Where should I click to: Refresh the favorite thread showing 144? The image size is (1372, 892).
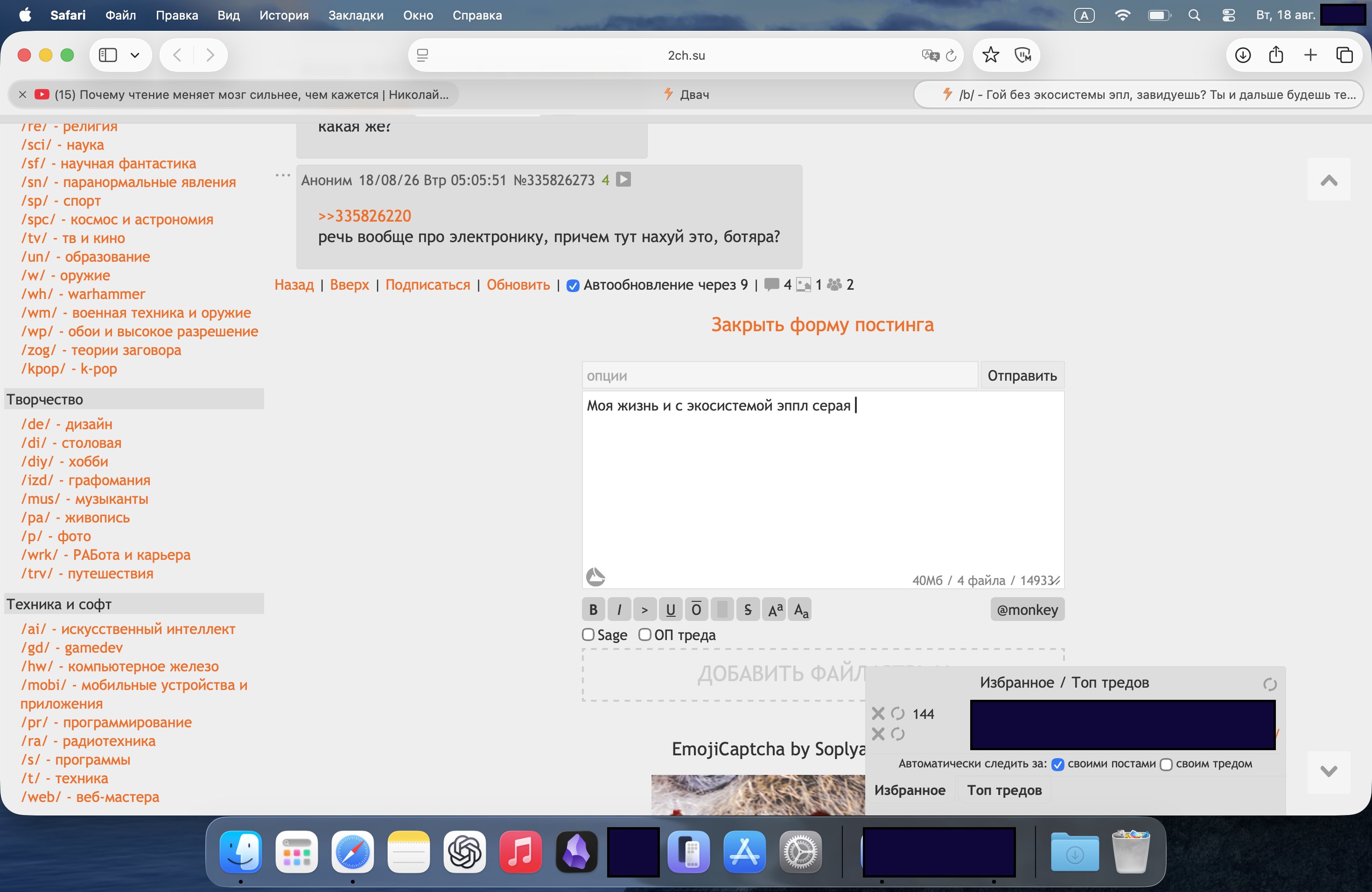click(897, 713)
